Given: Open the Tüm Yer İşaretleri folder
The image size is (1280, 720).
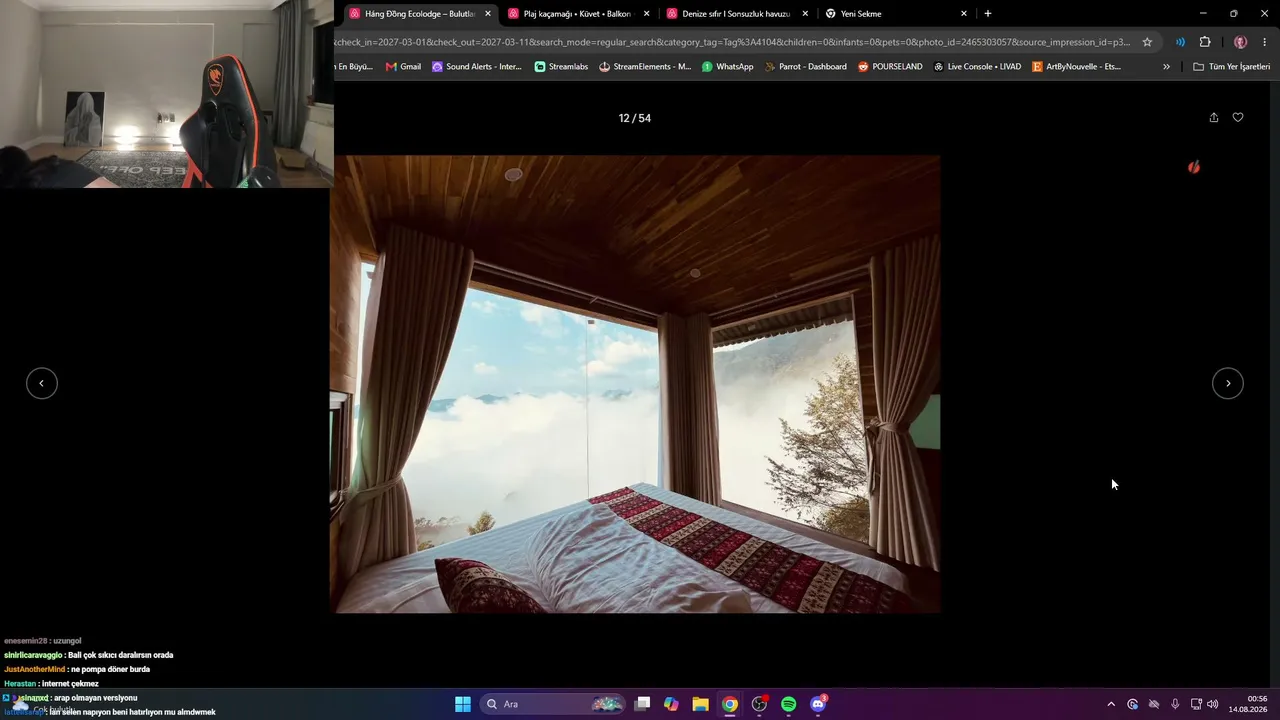Looking at the screenshot, I should pos(1232,67).
